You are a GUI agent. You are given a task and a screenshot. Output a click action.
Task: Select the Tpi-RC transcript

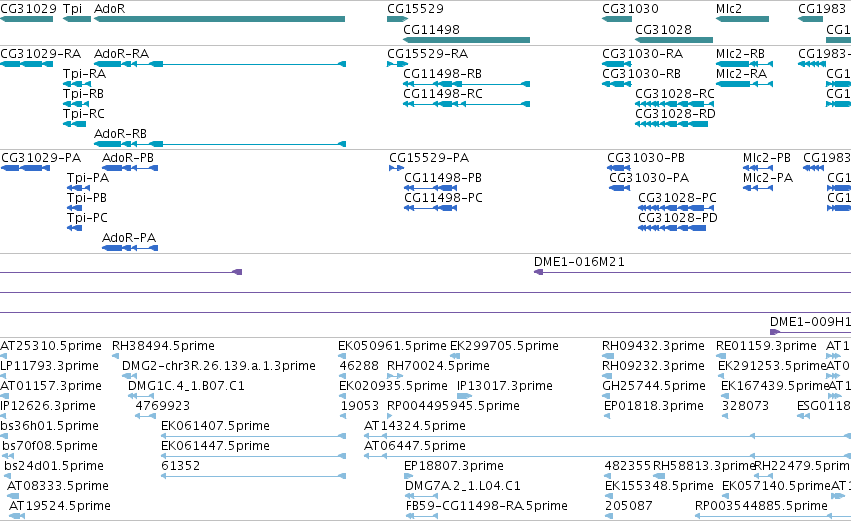tap(74, 124)
